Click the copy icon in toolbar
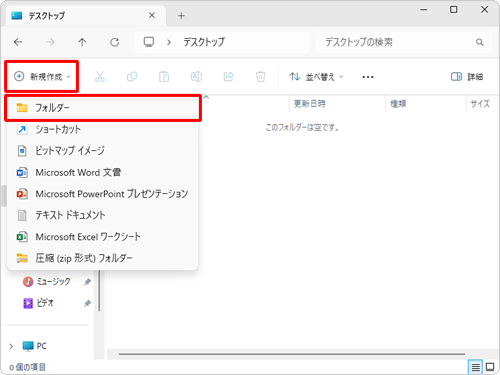Screen dimensions: 500x375 coord(132,77)
